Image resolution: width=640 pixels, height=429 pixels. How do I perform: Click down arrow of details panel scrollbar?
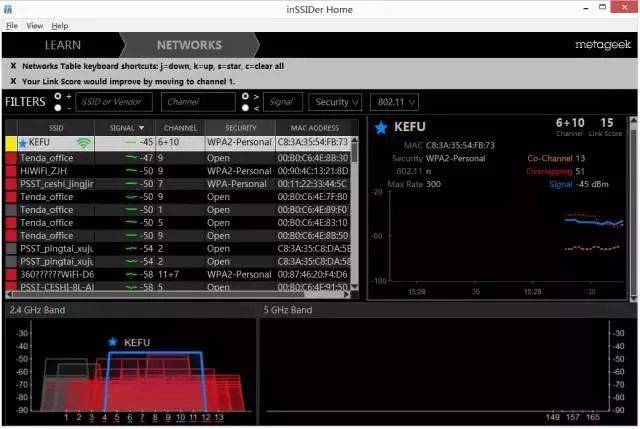pos(633,299)
